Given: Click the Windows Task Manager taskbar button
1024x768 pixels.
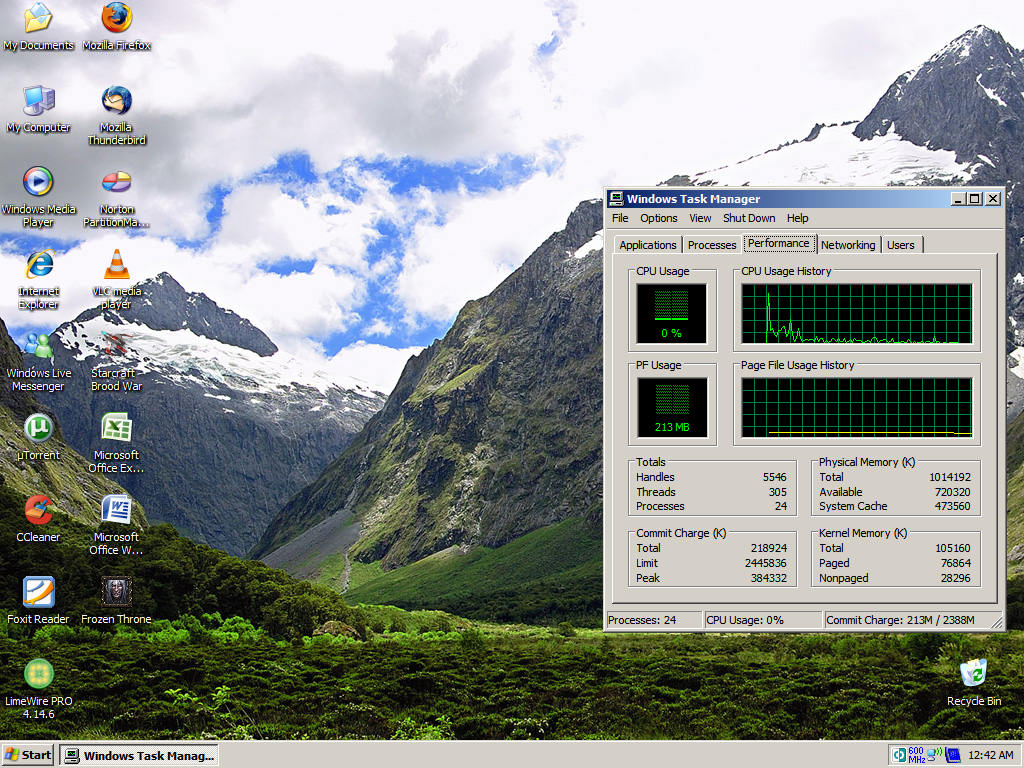Looking at the screenshot, I should [x=139, y=755].
